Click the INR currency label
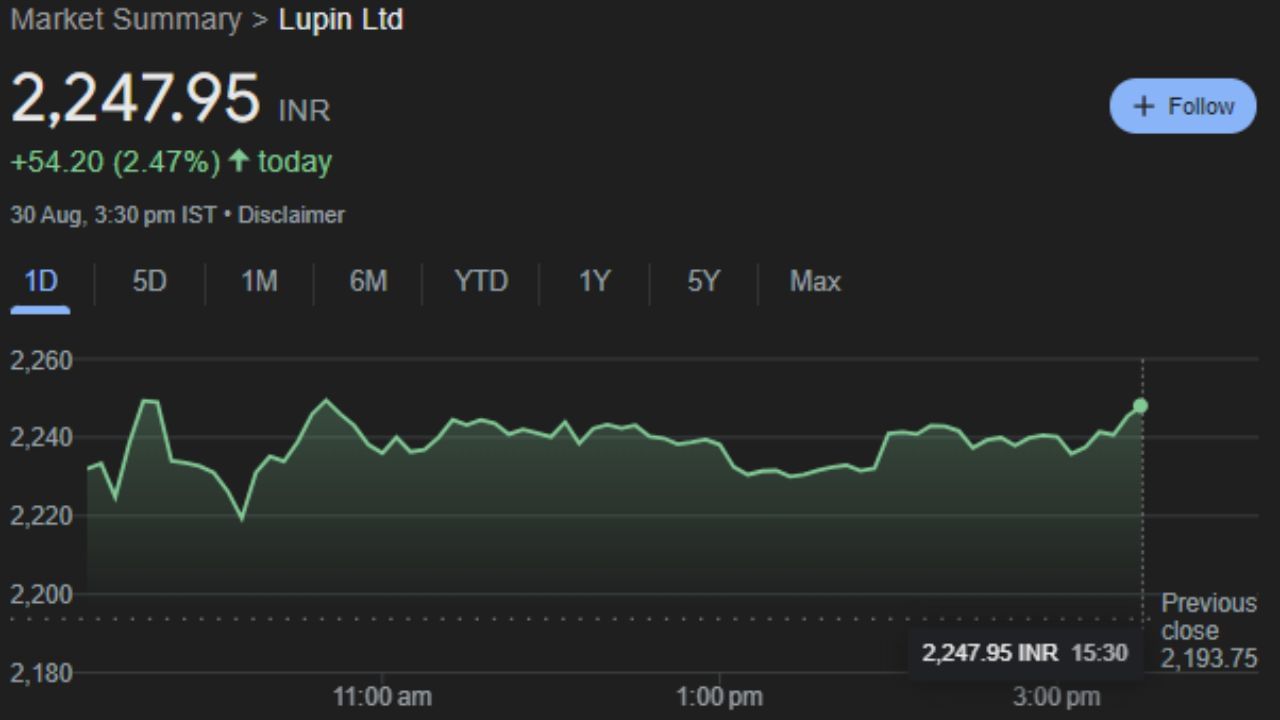The image size is (1280, 720). point(304,111)
